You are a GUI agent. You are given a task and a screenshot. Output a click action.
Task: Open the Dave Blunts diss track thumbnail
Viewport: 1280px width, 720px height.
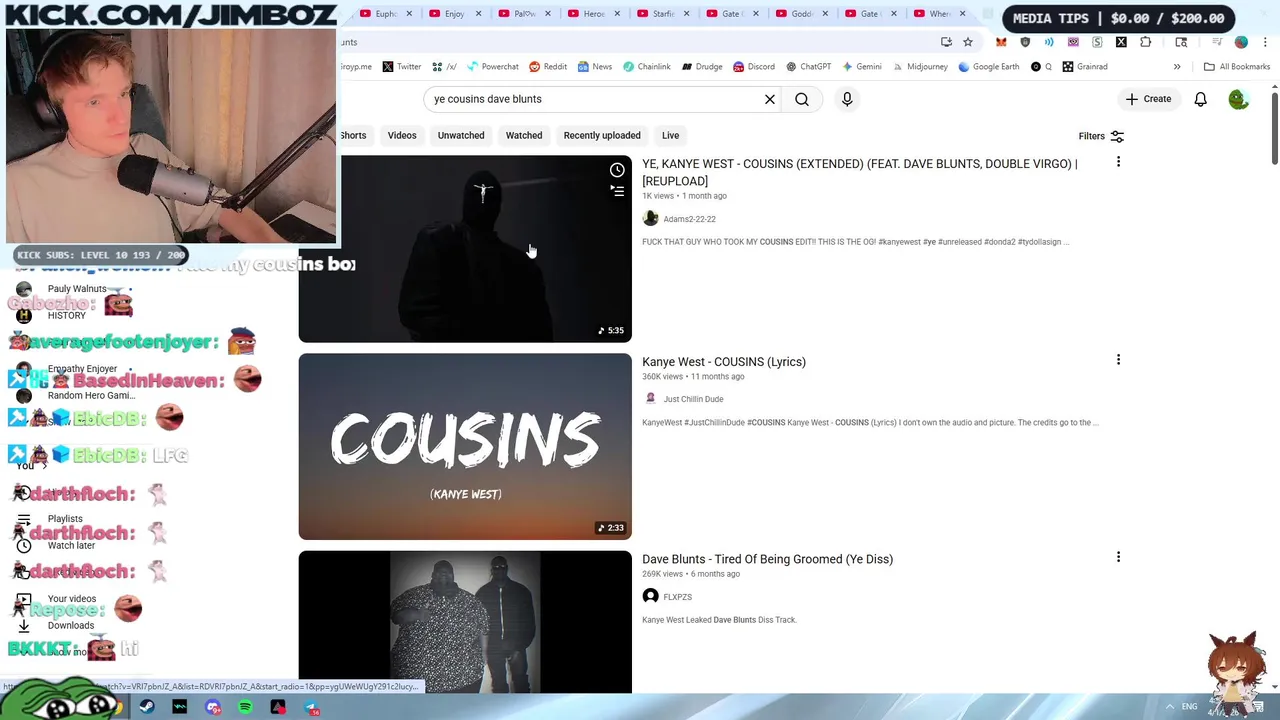pyautogui.click(x=465, y=621)
